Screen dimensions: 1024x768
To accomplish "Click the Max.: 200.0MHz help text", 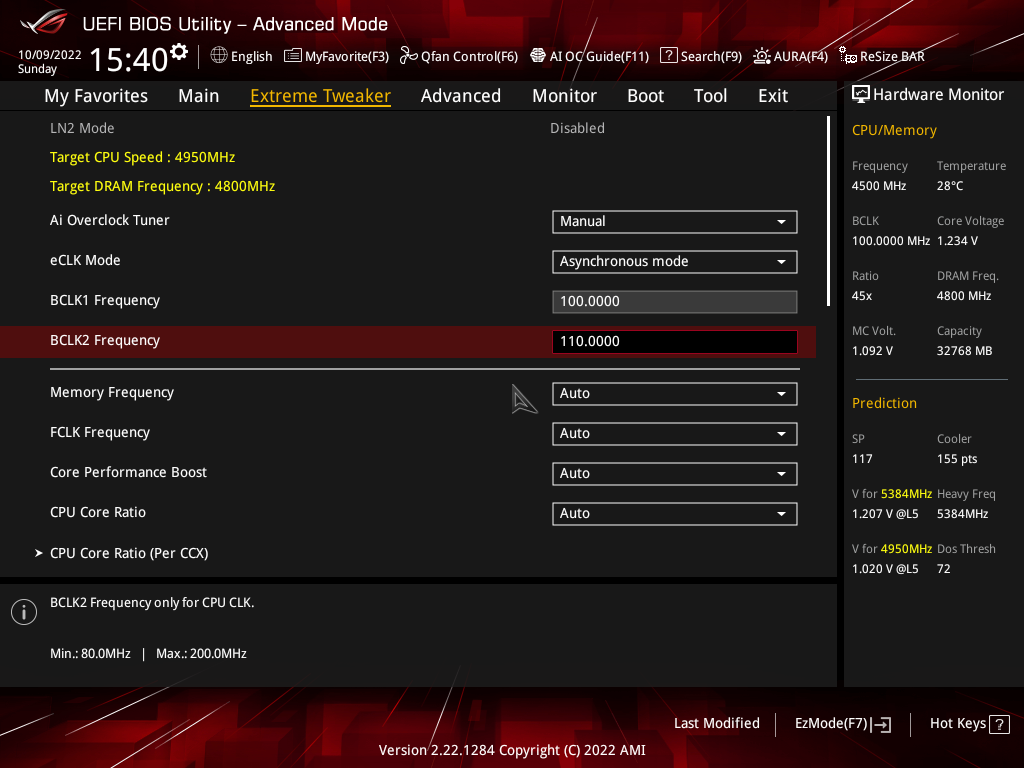I will coord(201,653).
